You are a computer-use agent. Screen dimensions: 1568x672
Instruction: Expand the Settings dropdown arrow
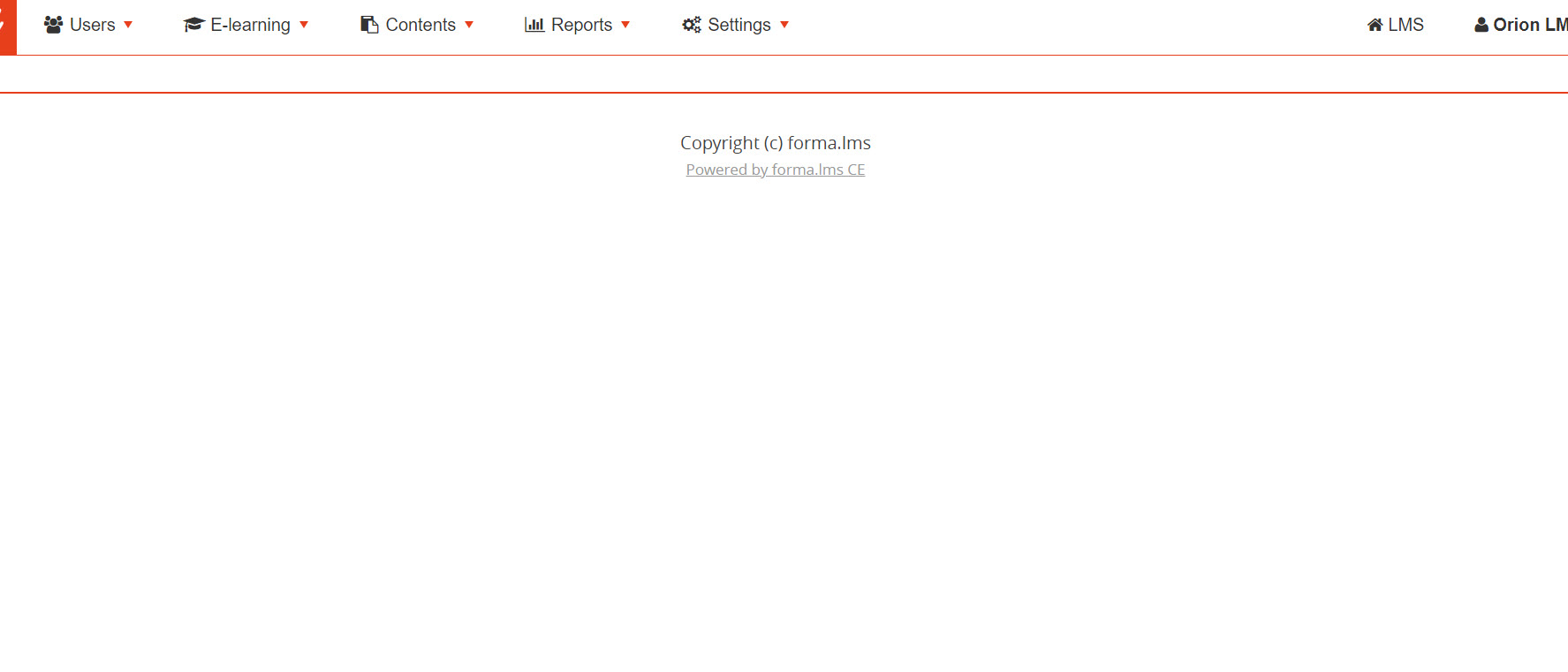point(784,25)
